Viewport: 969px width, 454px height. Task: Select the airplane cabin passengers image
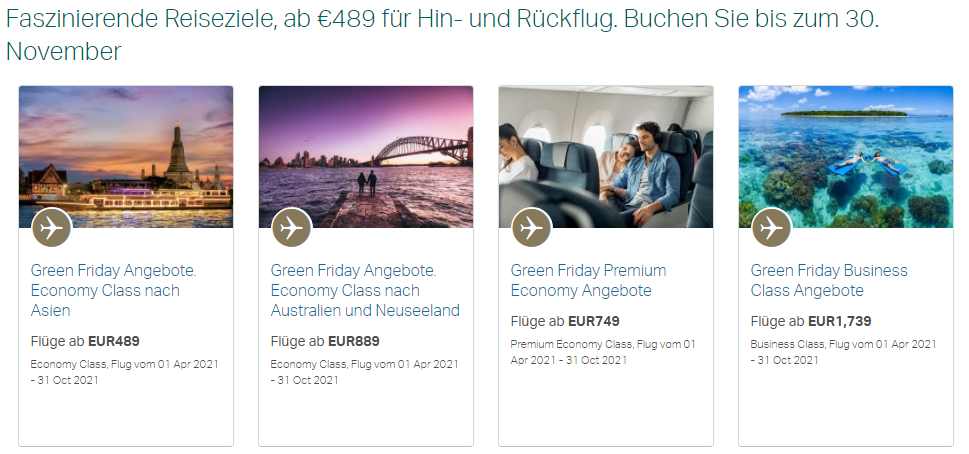click(x=606, y=157)
